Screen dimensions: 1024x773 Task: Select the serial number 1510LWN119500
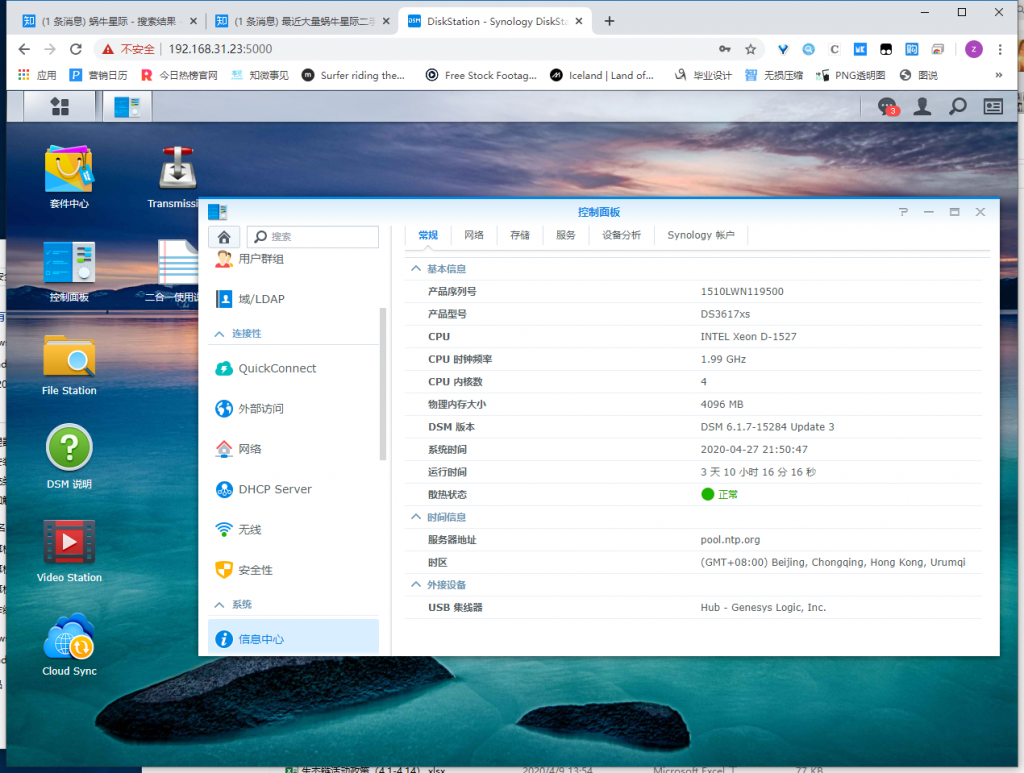742,291
